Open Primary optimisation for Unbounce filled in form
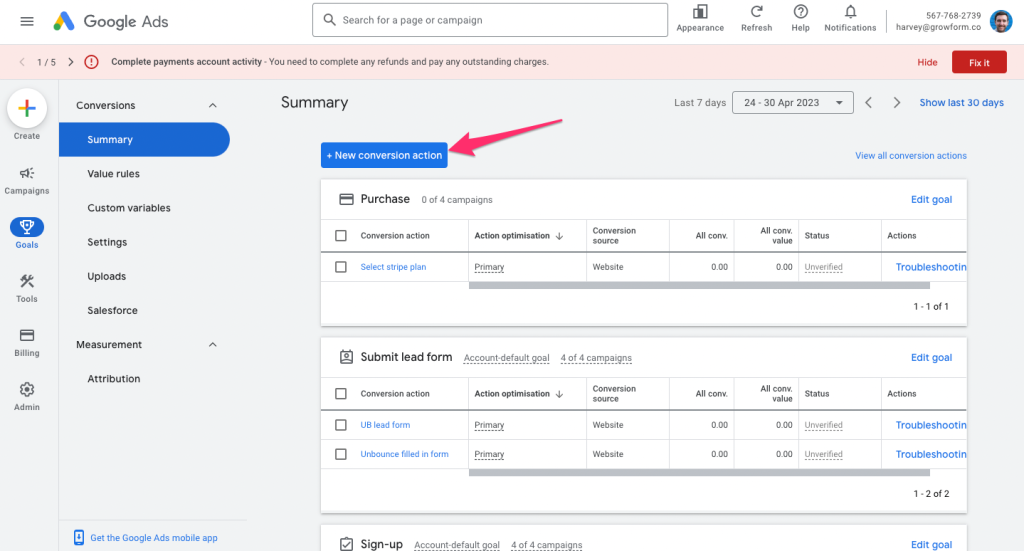The image size is (1024, 551). [489, 454]
